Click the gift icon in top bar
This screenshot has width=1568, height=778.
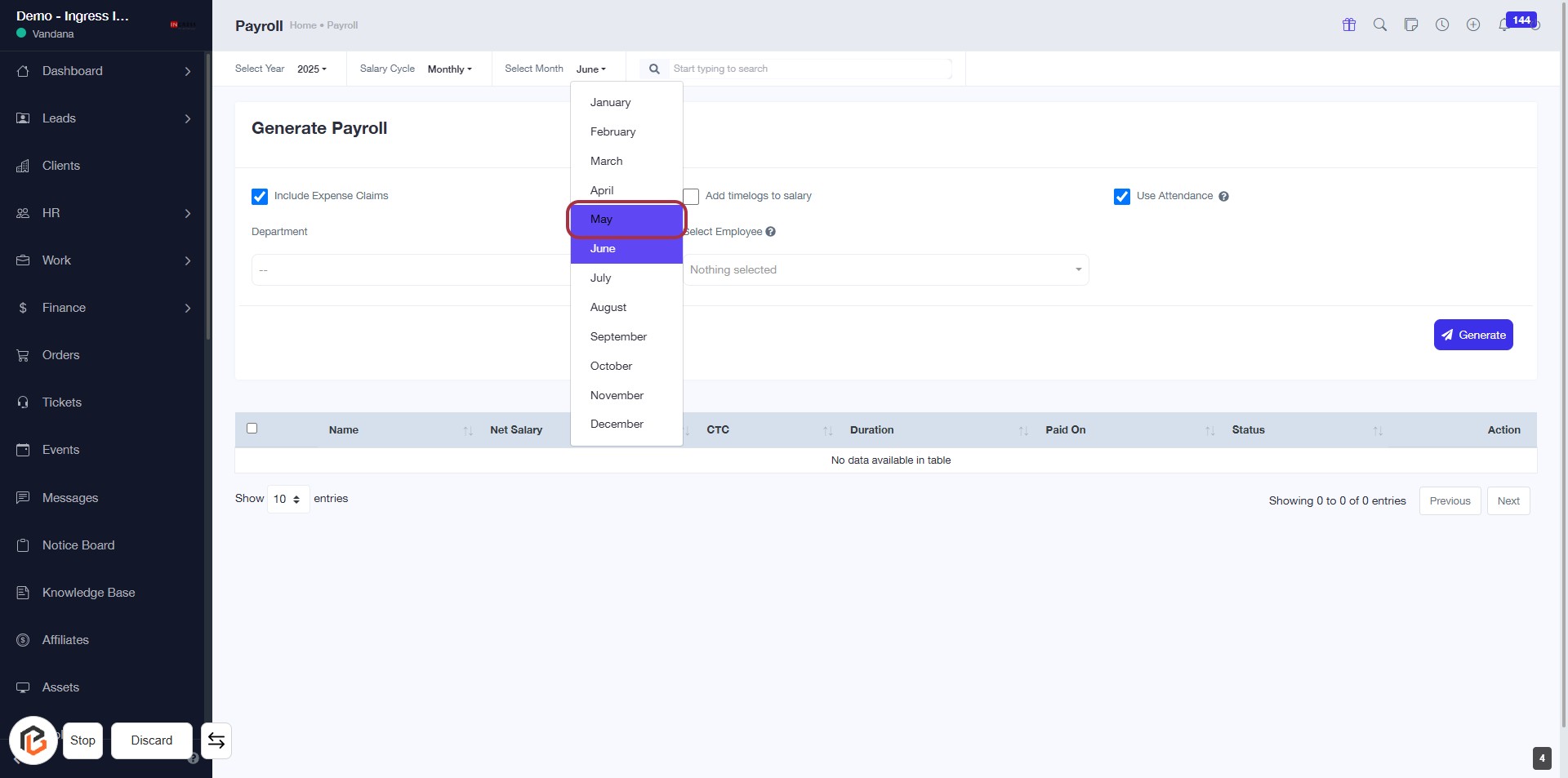[x=1348, y=24]
